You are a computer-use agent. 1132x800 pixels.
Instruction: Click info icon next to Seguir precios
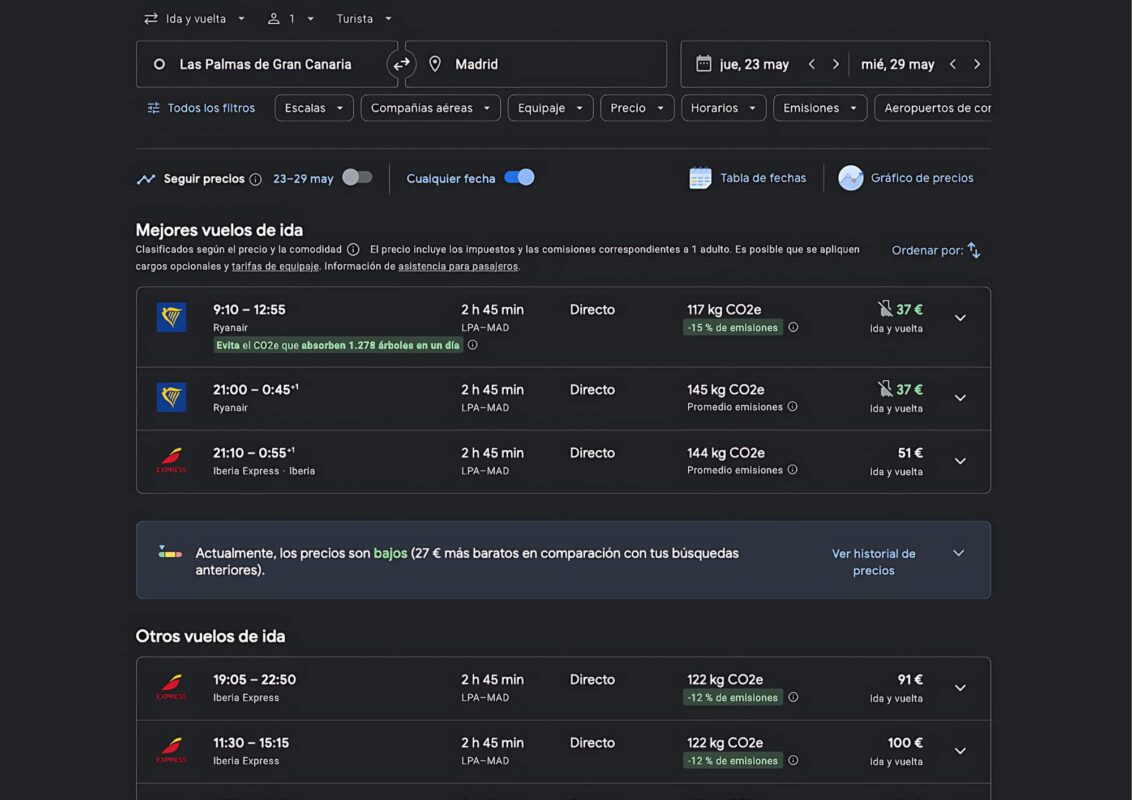[x=256, y=179]
